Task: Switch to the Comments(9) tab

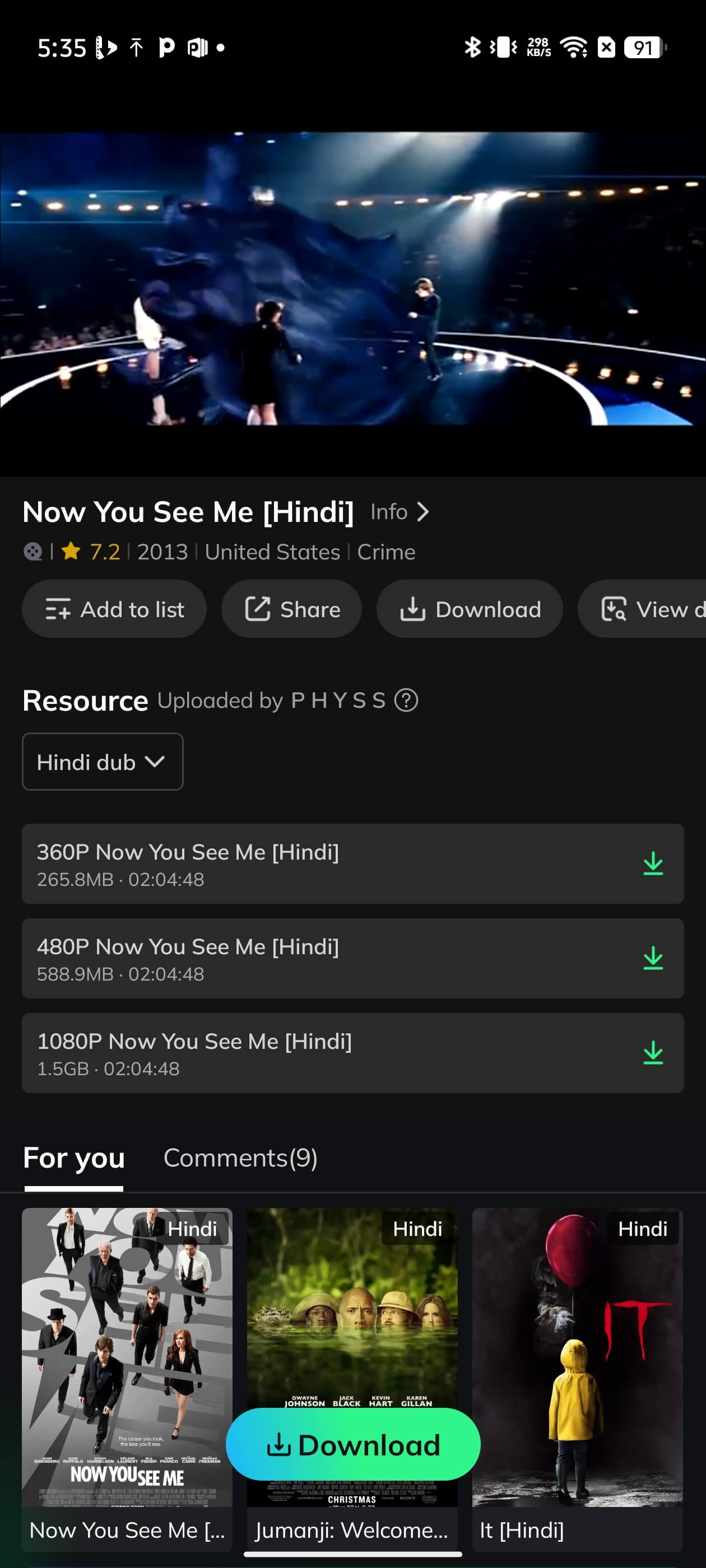Action: tap(240, 1158)
